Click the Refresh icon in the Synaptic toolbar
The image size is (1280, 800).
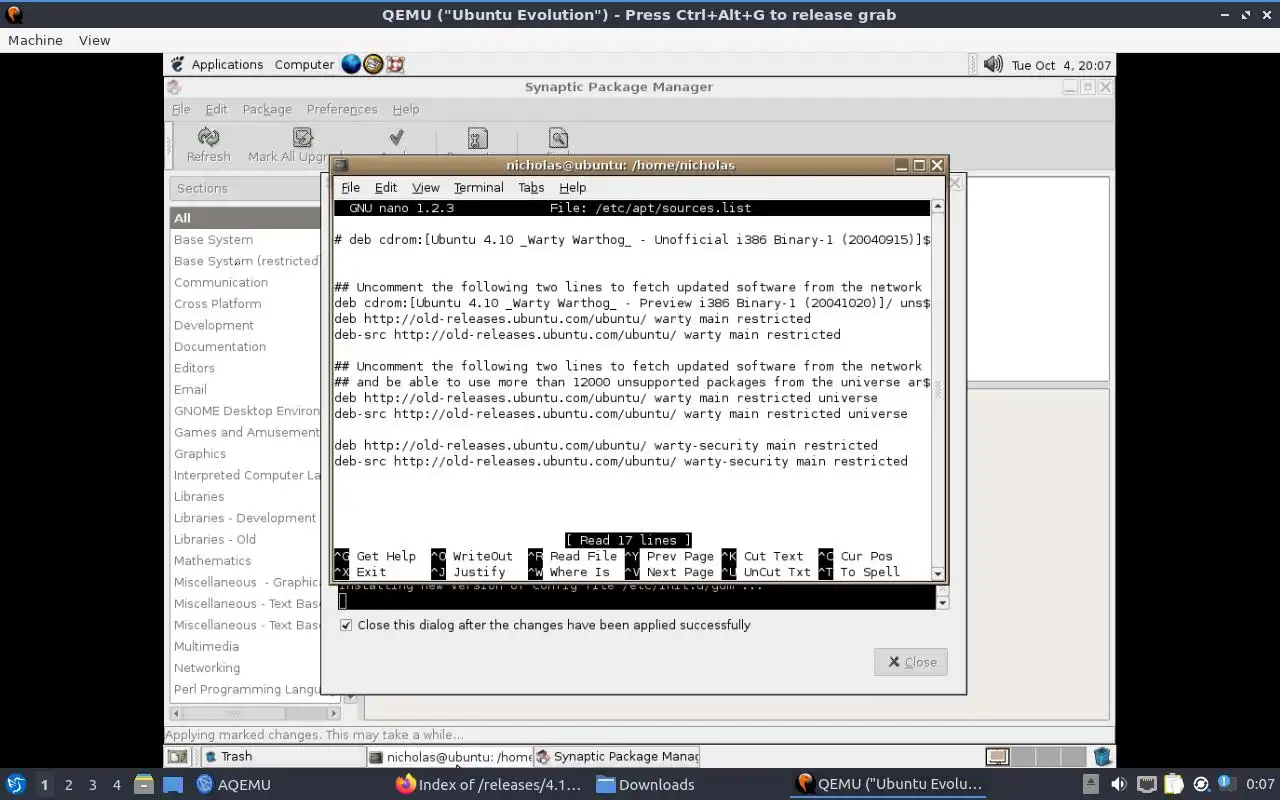coord(208,137)
